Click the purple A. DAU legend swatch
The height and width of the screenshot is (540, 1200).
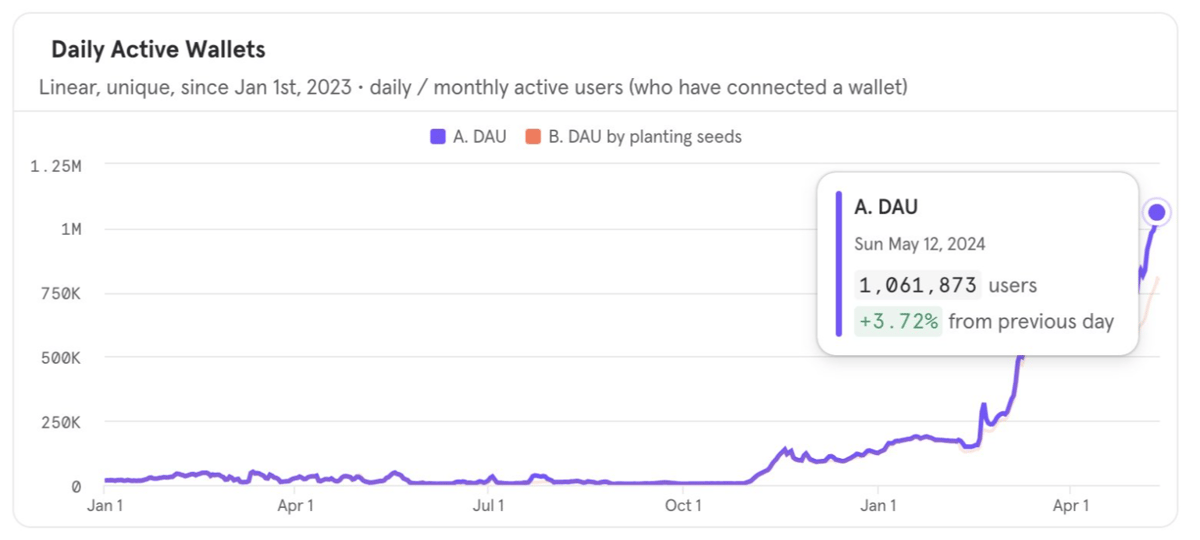438,137
